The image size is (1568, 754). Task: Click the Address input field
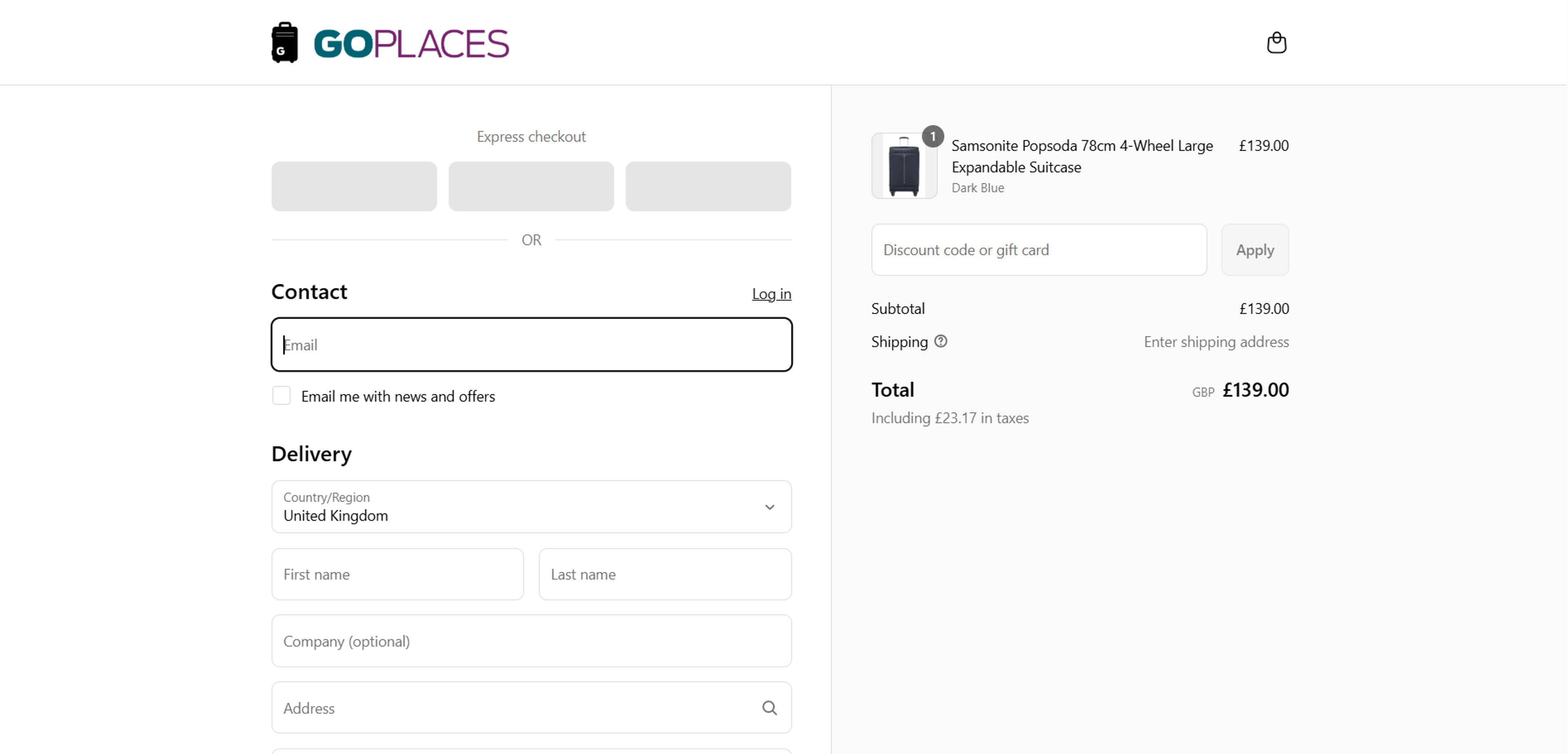[x=531, y=708]
